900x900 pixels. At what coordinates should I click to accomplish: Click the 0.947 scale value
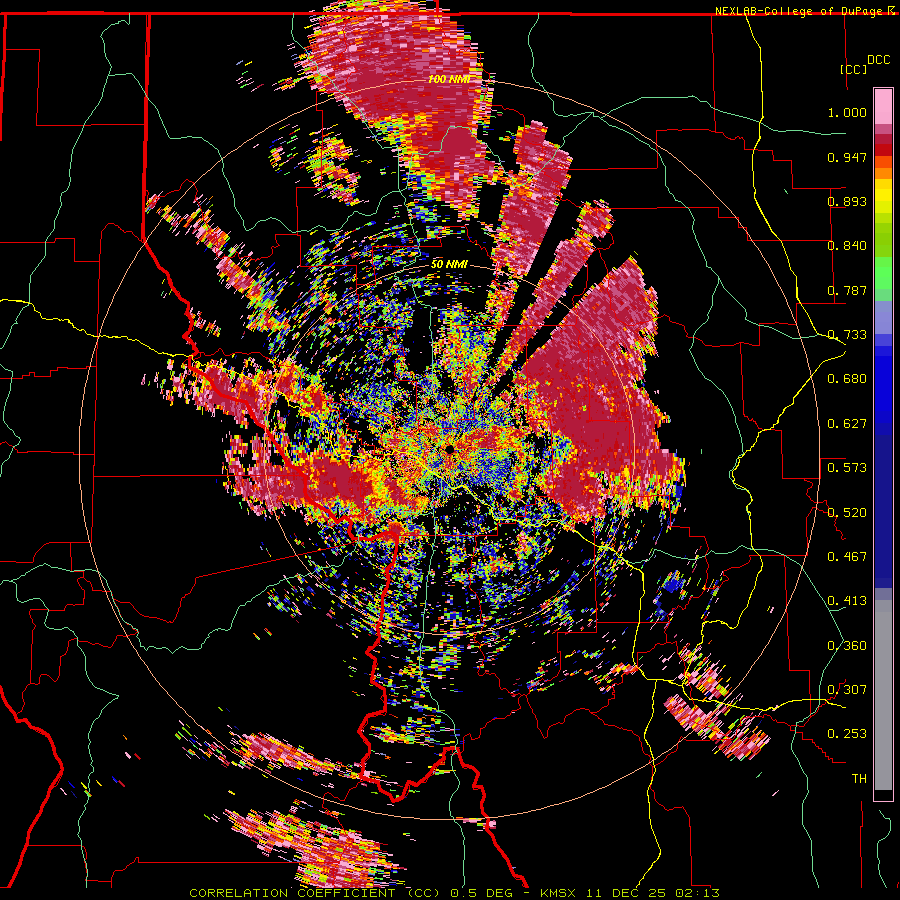tap(847, 157)
